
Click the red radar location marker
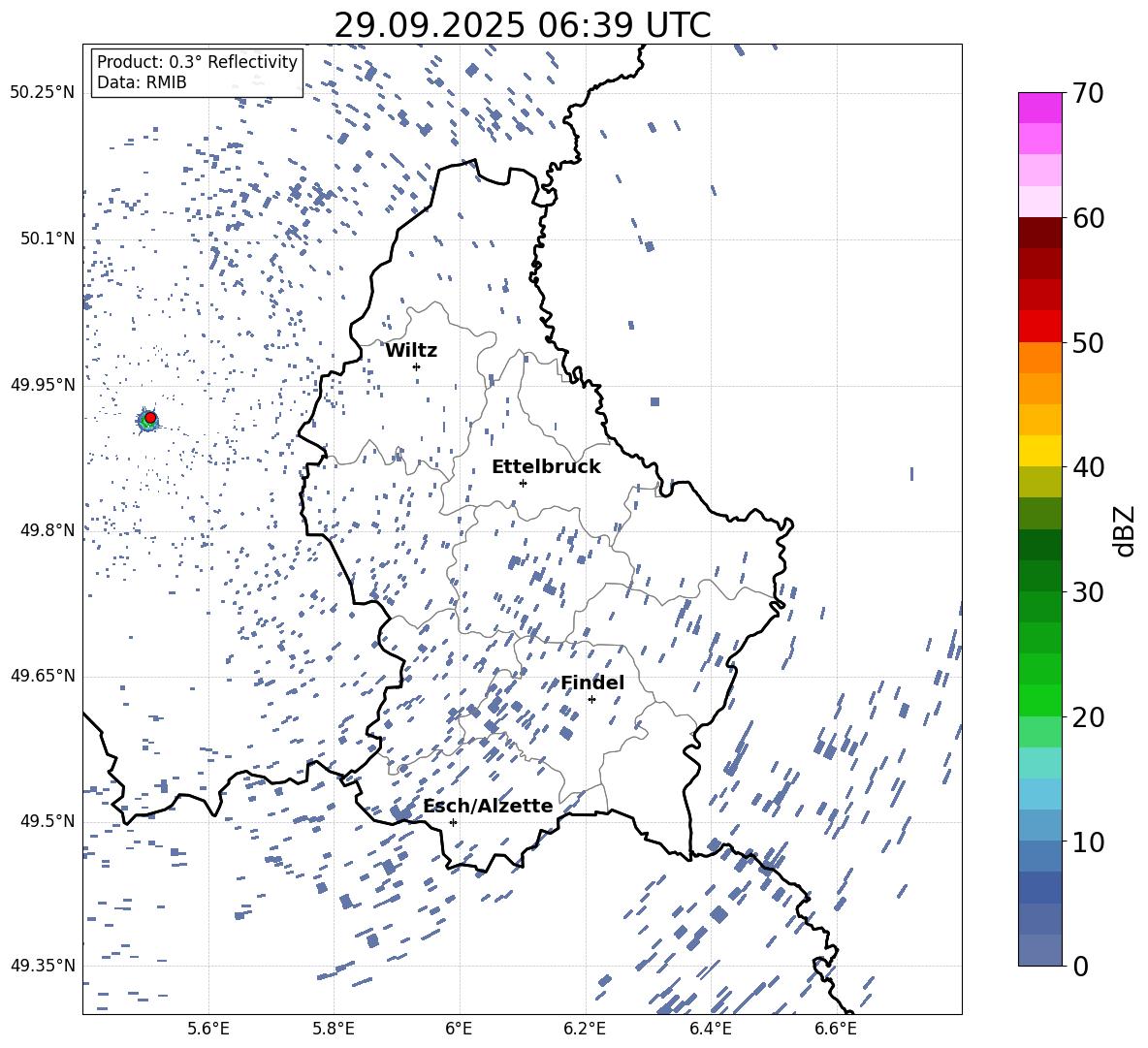[150, 418]
